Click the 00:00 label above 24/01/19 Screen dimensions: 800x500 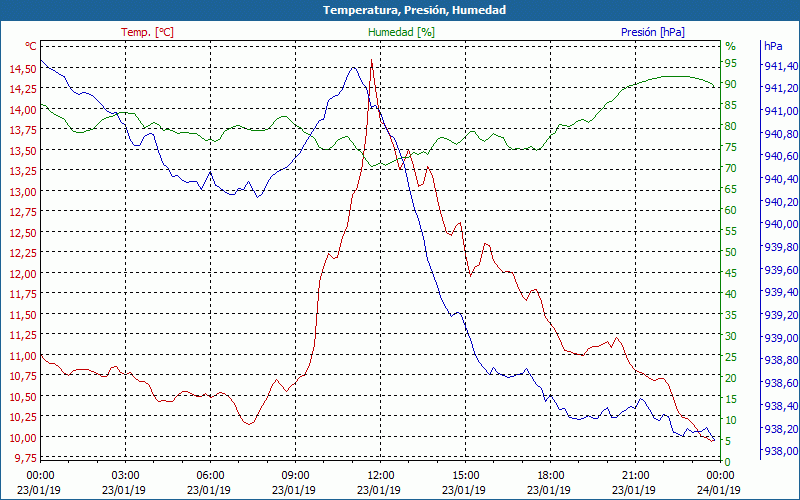pyautogui.click(x=720, y=476)
